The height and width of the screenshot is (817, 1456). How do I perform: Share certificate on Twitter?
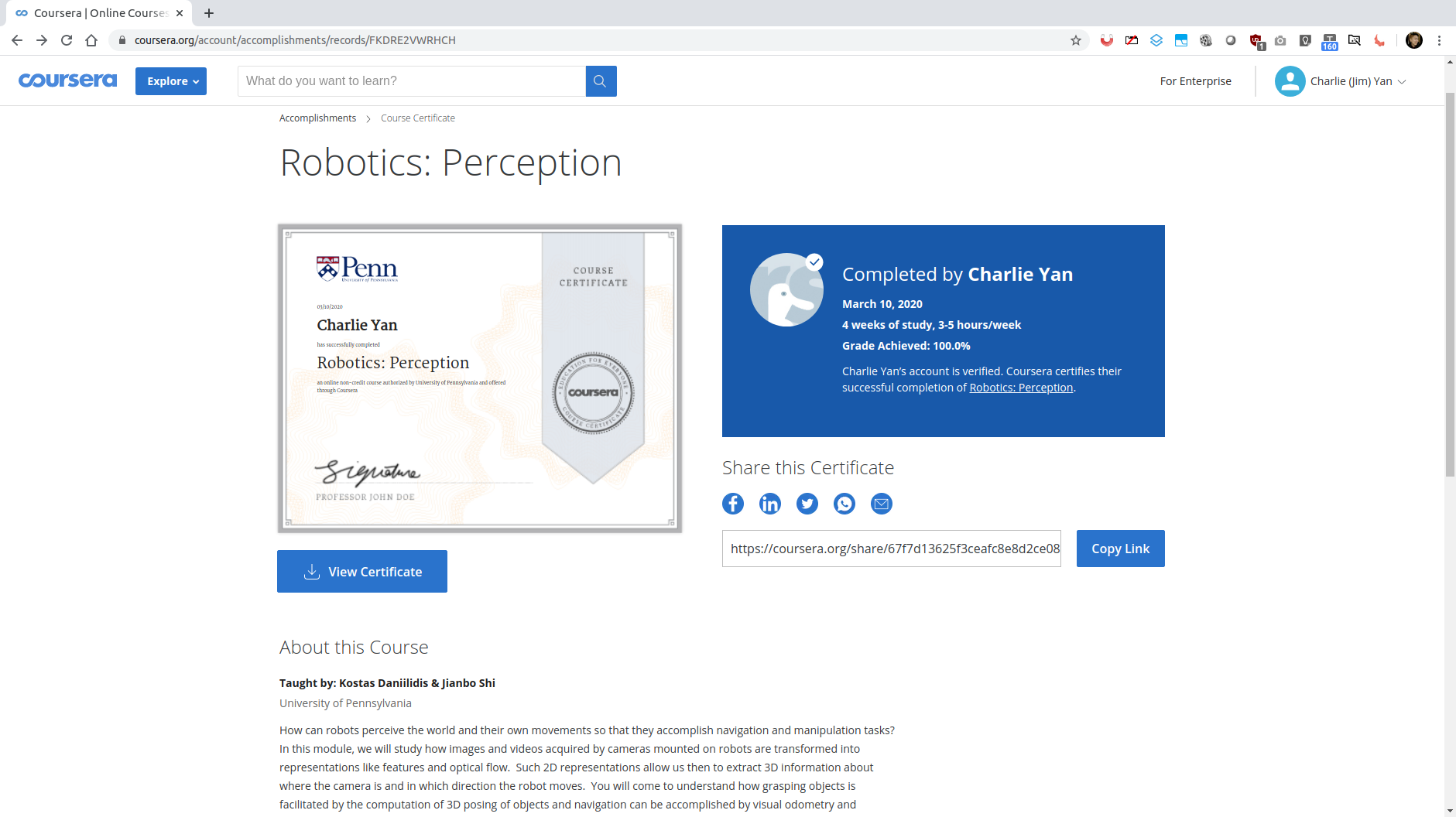[x=807, y=504]
